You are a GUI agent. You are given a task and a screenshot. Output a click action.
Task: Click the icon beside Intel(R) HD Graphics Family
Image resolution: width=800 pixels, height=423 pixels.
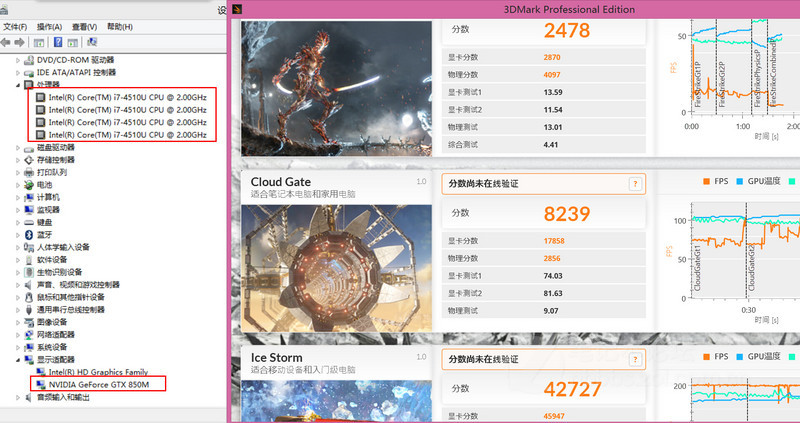pyautogui.click(x=41, y=372)
